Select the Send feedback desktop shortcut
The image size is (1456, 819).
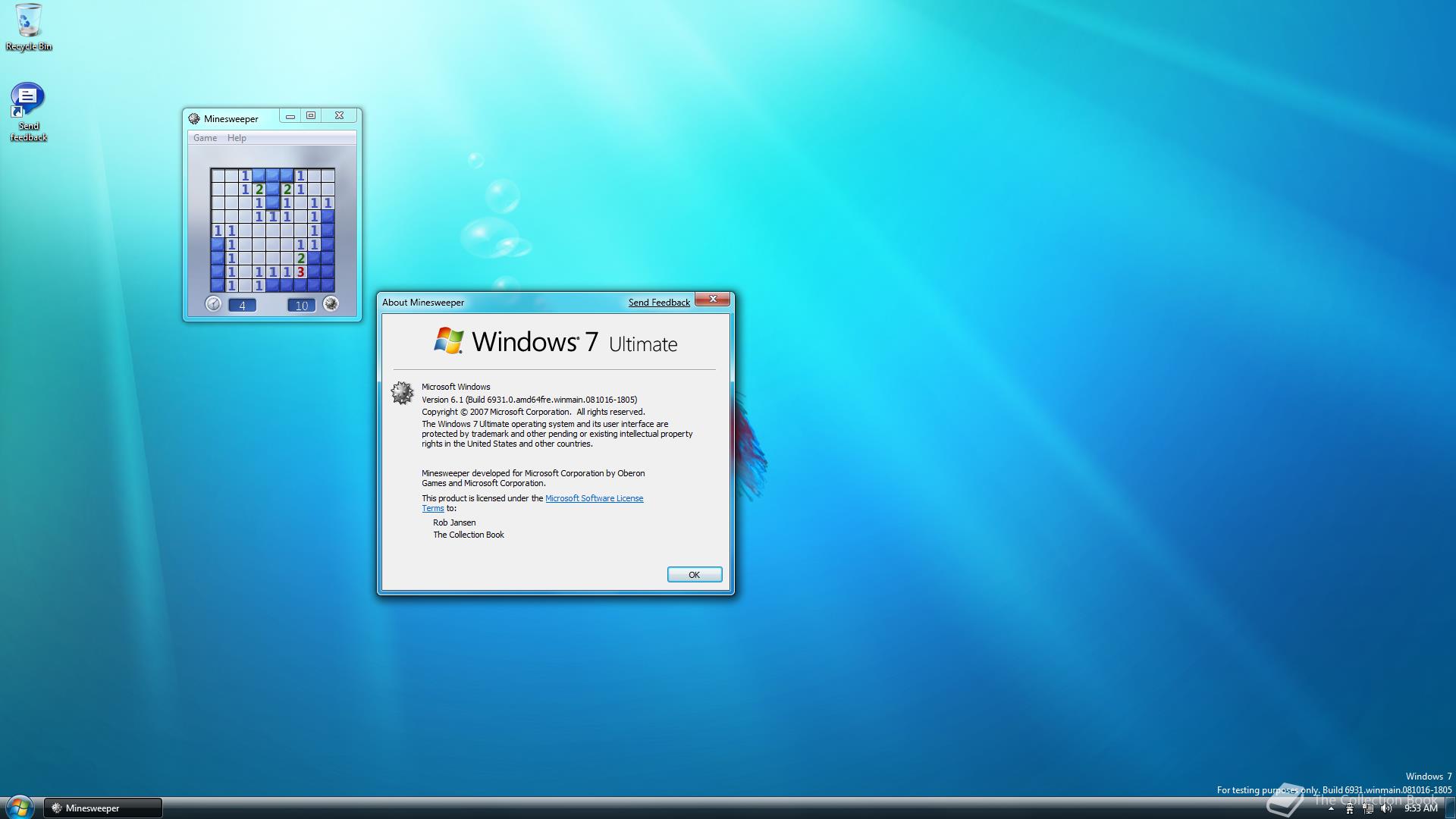[28, 112]
